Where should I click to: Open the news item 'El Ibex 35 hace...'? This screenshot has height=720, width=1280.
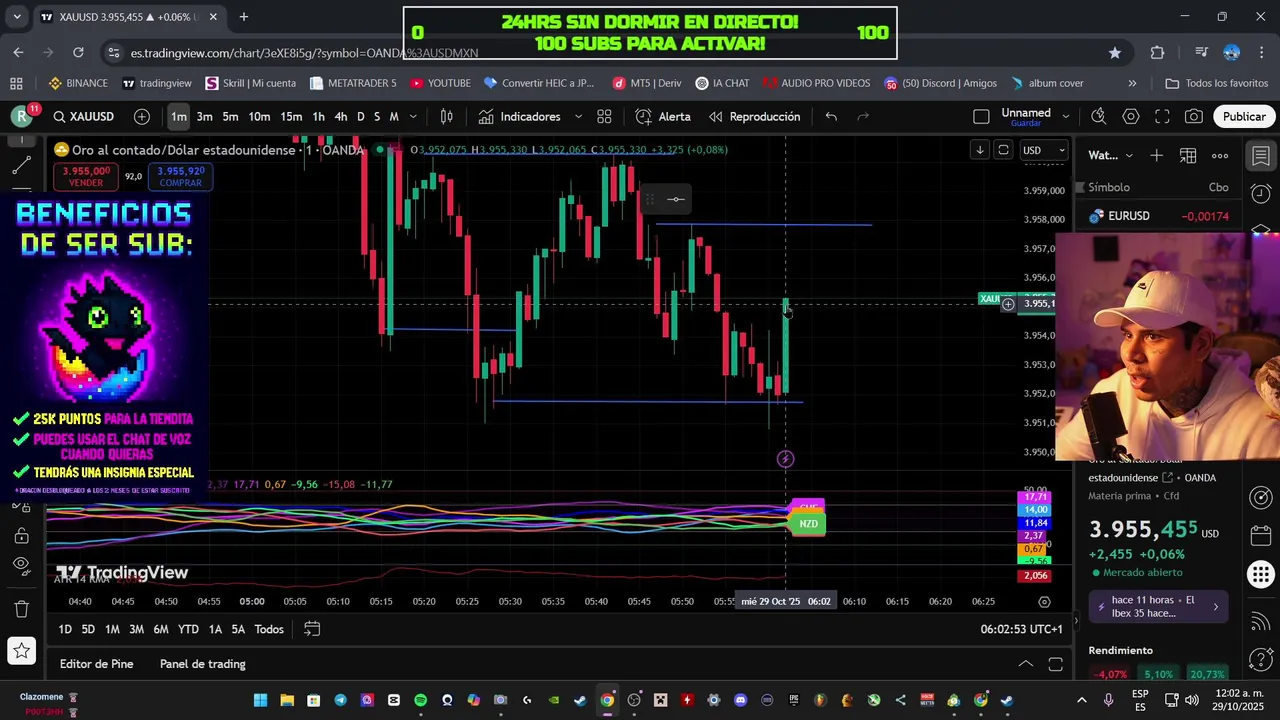point(1158,606)
